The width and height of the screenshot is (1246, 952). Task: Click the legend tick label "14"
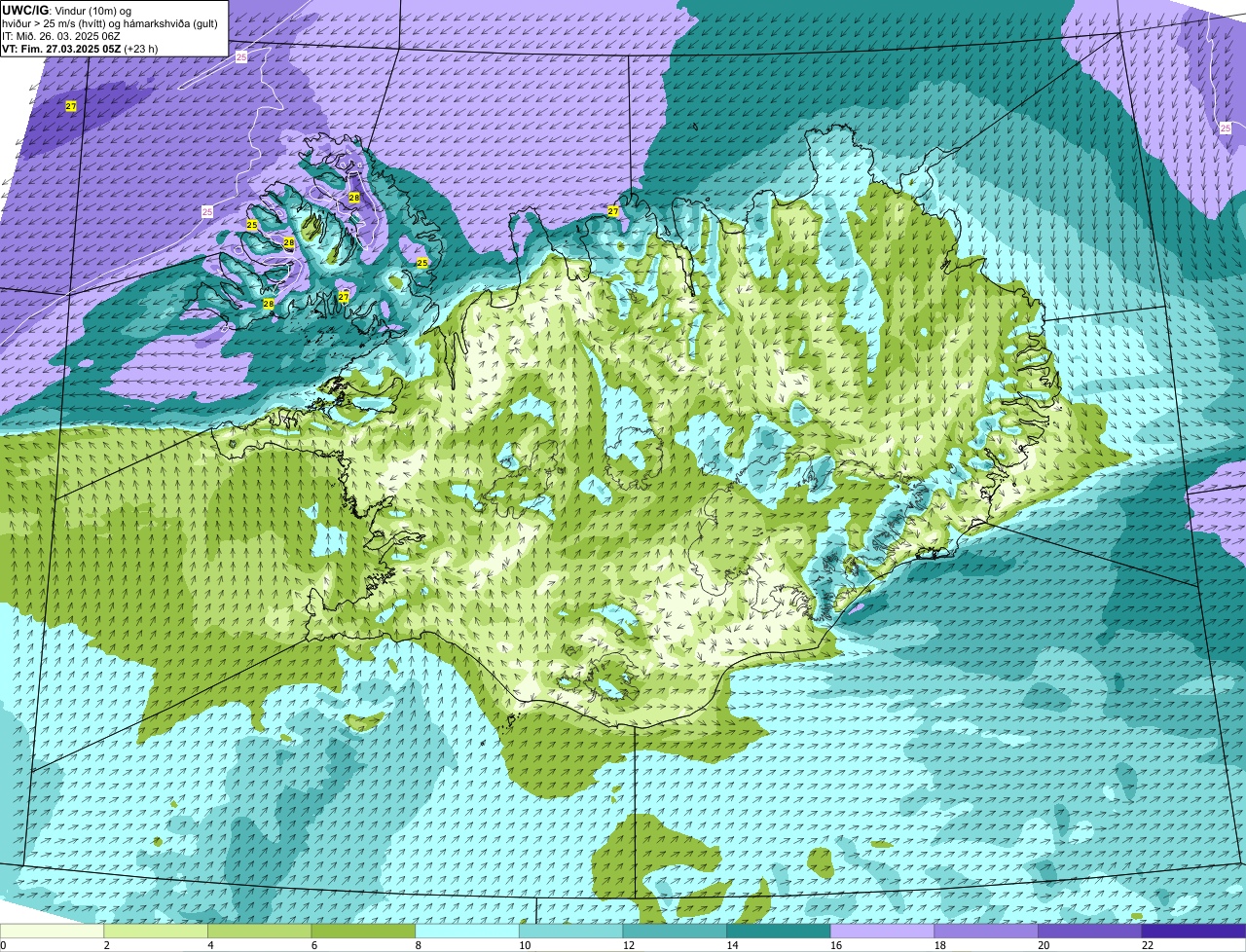[732, 945]
